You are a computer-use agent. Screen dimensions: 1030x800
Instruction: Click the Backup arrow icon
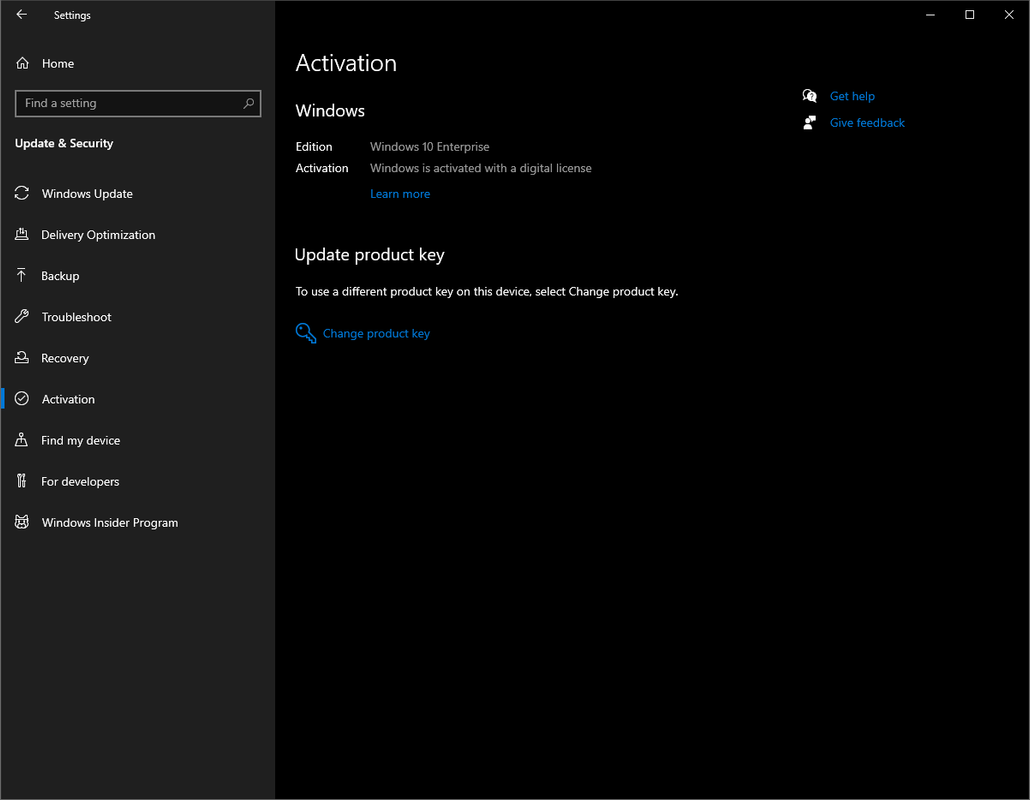21,275
